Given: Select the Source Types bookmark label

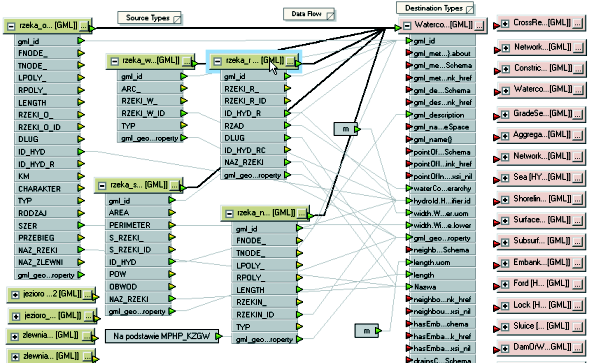Looking at the screenshot, I should pyautogui.click(x=148, y=18).
